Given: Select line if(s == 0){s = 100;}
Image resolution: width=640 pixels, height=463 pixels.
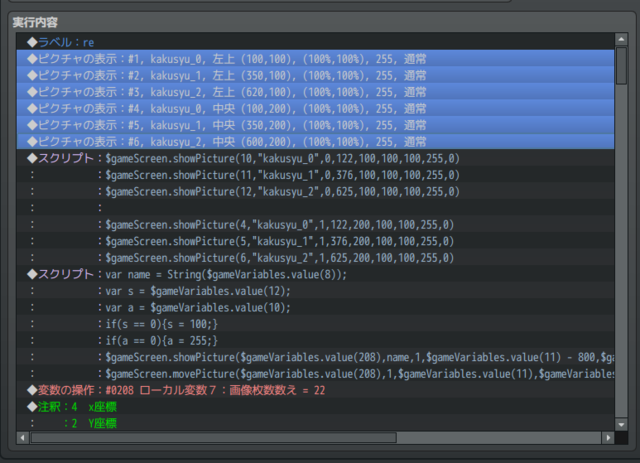Looking at the screenshot, I should tap(315, 324).
